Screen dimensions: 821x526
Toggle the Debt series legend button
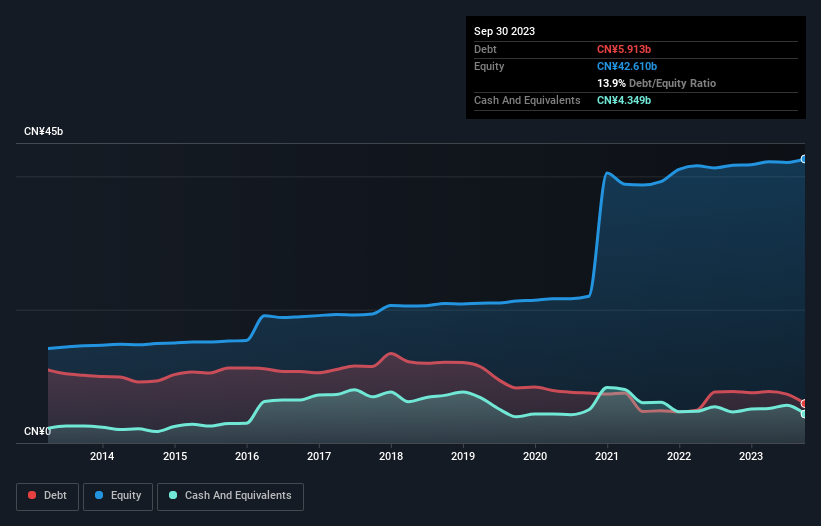(x=48, y=496)
